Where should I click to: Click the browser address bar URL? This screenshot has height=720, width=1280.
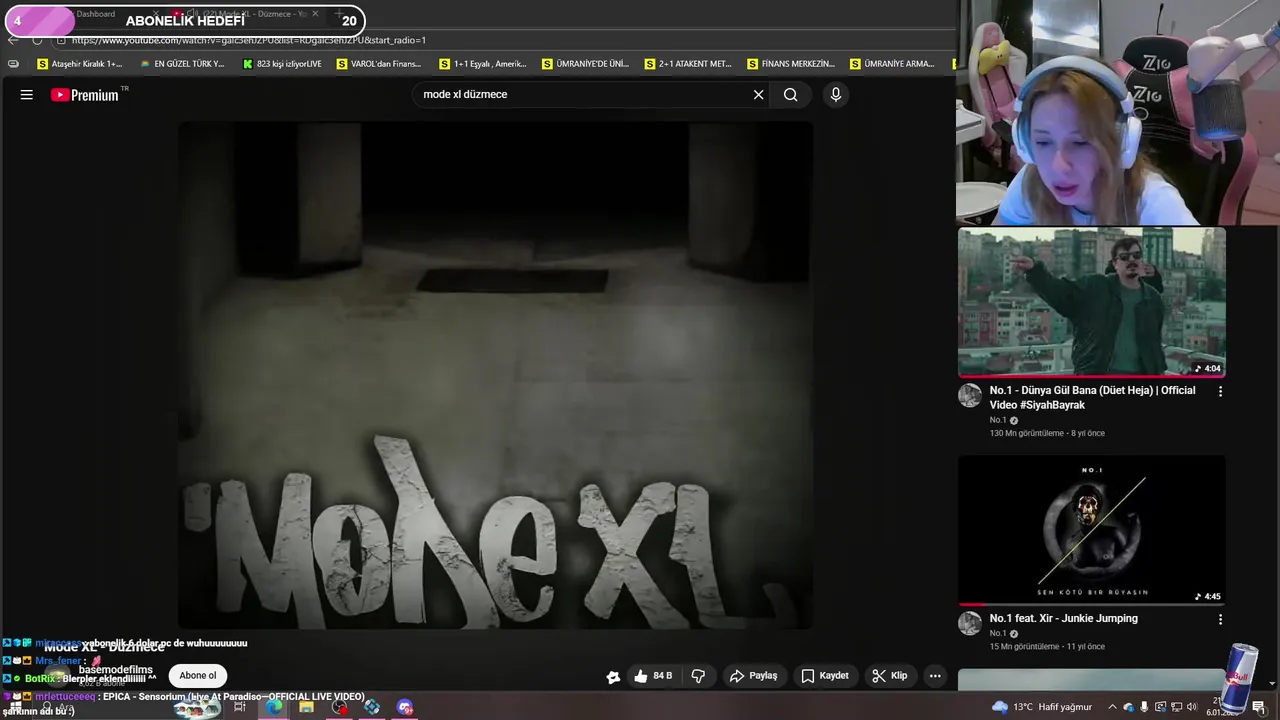tap(249, 40)
